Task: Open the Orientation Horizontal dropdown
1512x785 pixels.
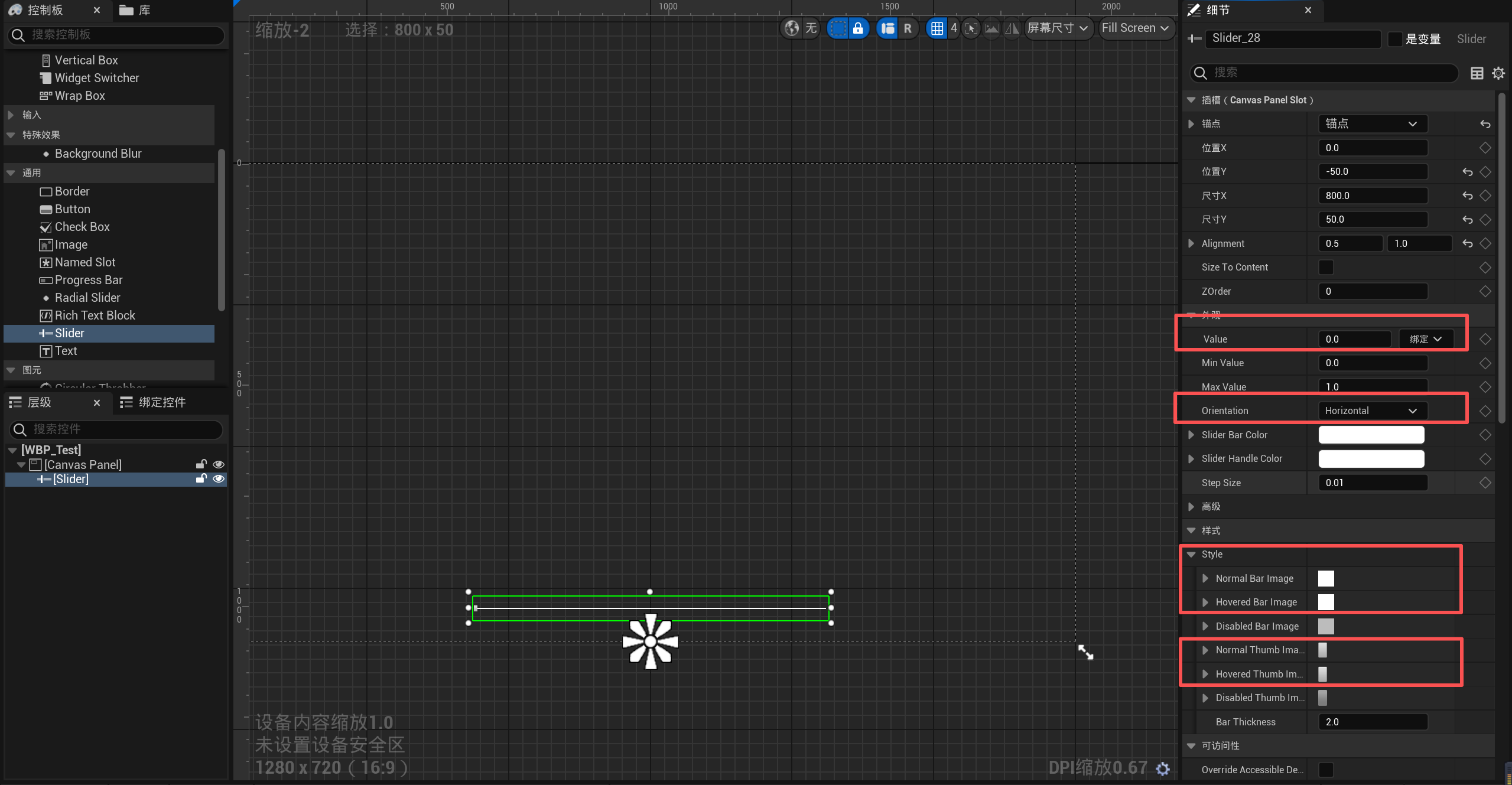Action: [x=1372, y=411]
